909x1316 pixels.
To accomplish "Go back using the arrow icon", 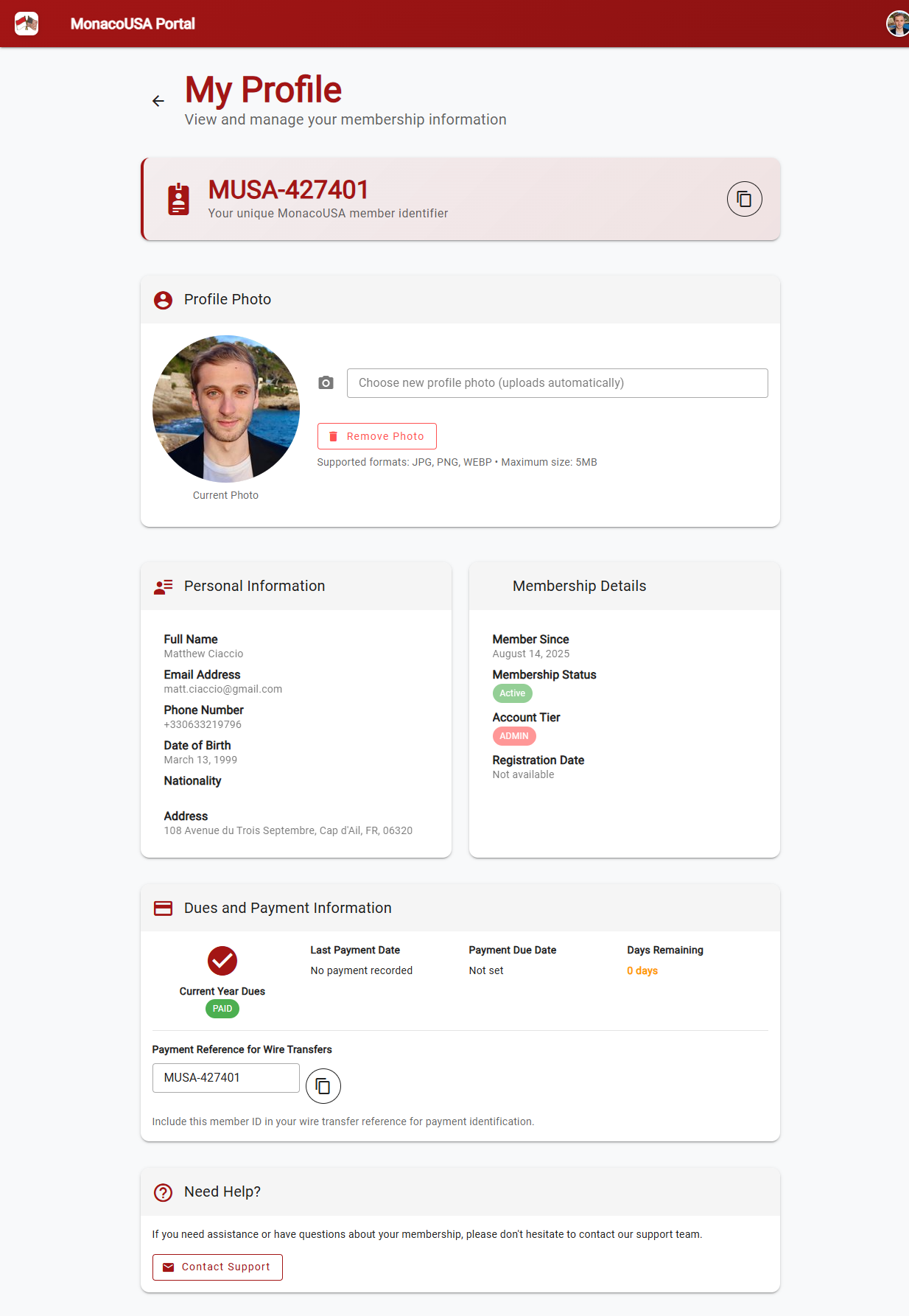I will click(158, 101).
